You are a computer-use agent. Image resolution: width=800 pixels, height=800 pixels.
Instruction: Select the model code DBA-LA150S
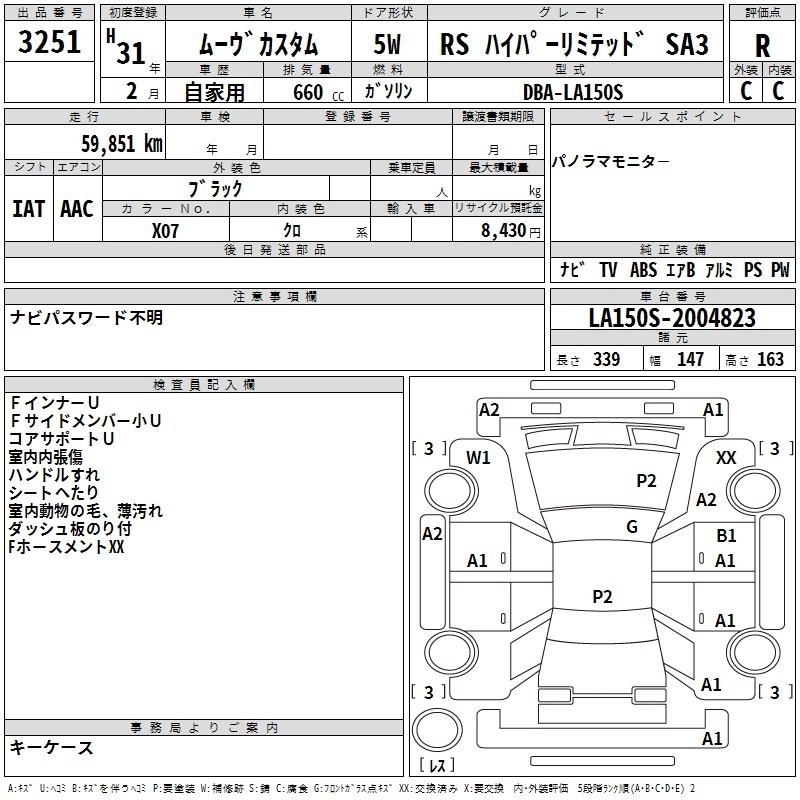572,92
